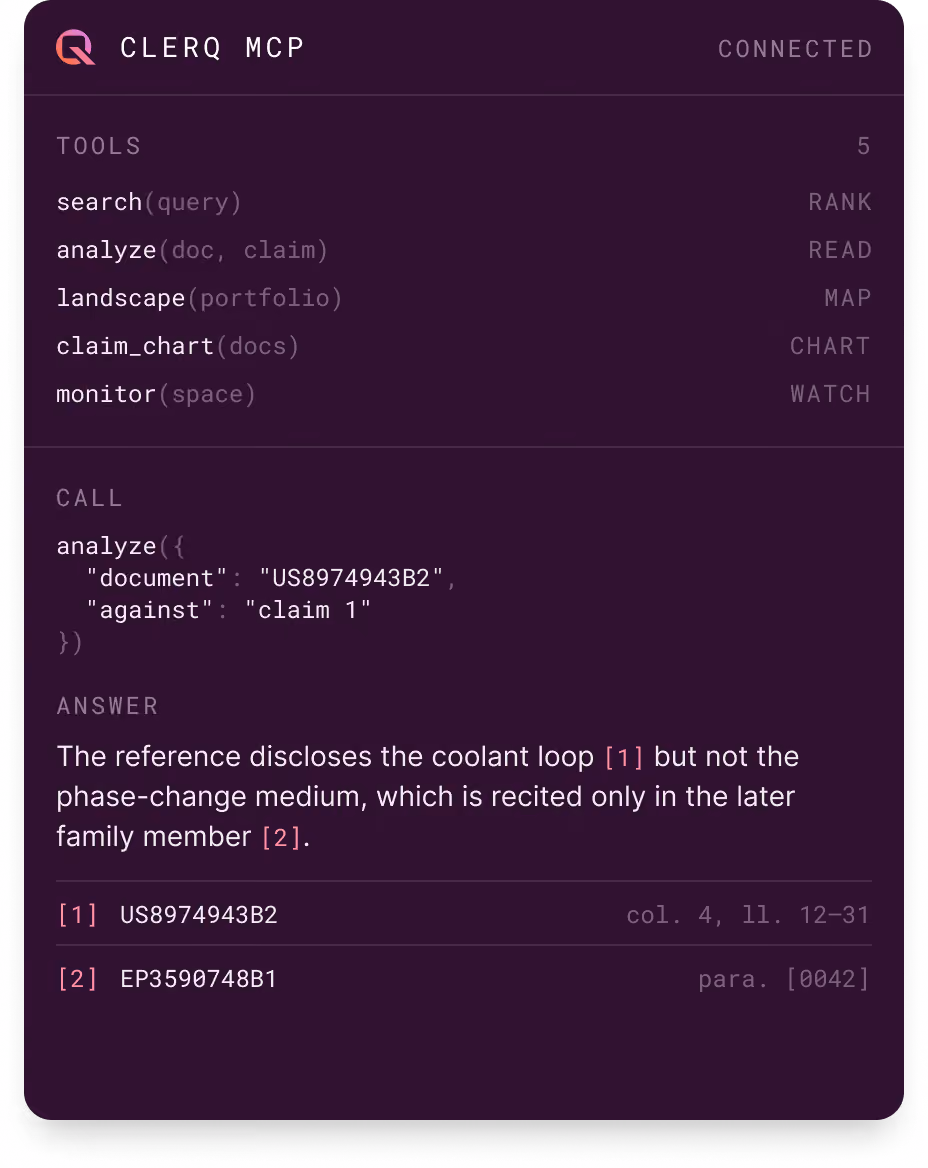Open reference EP3590748B1 in citation list
This screenshot has height=1168, width=928.
point(199,979)
